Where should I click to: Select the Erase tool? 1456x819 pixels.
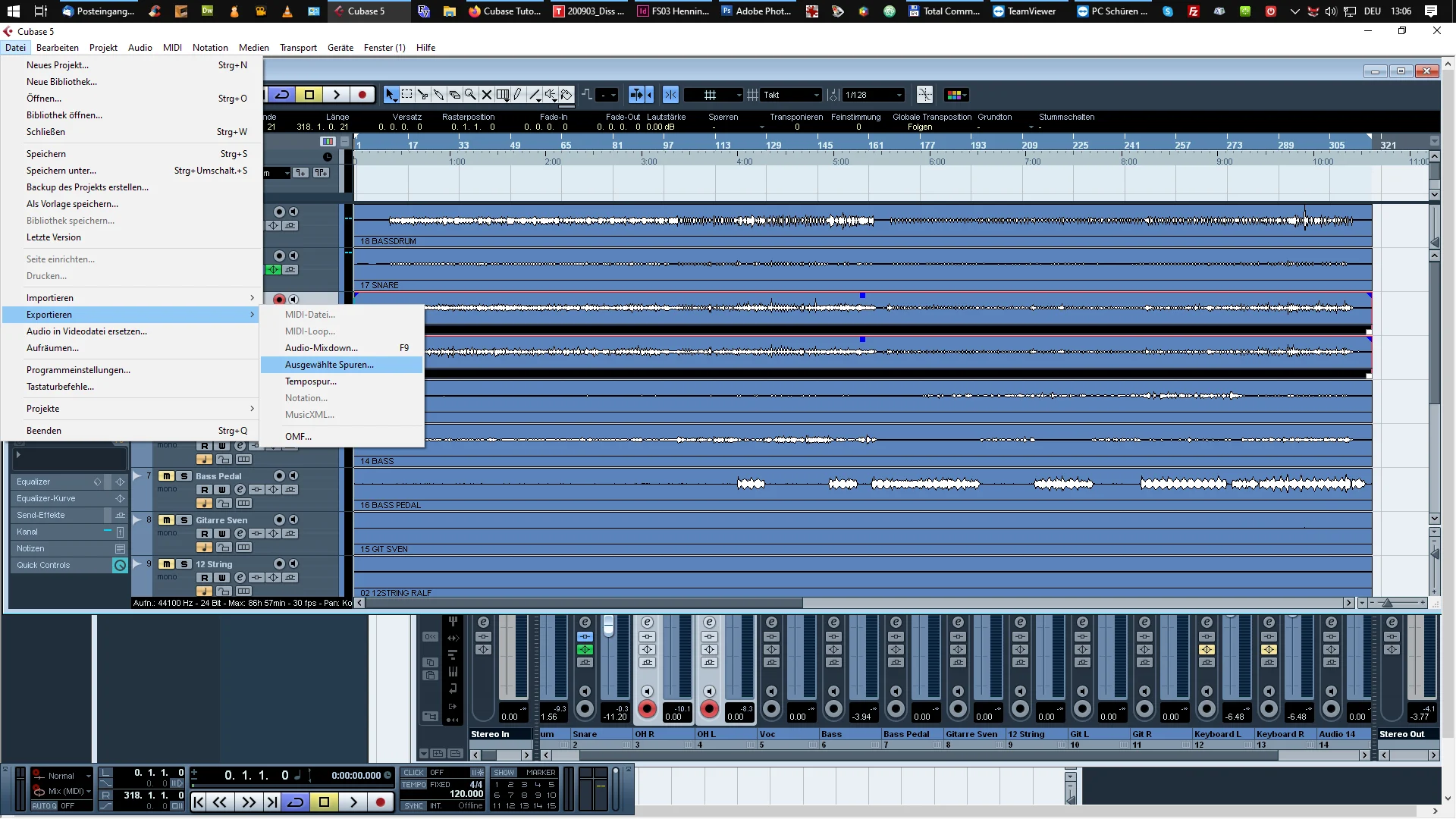click(x=454, y=95)
